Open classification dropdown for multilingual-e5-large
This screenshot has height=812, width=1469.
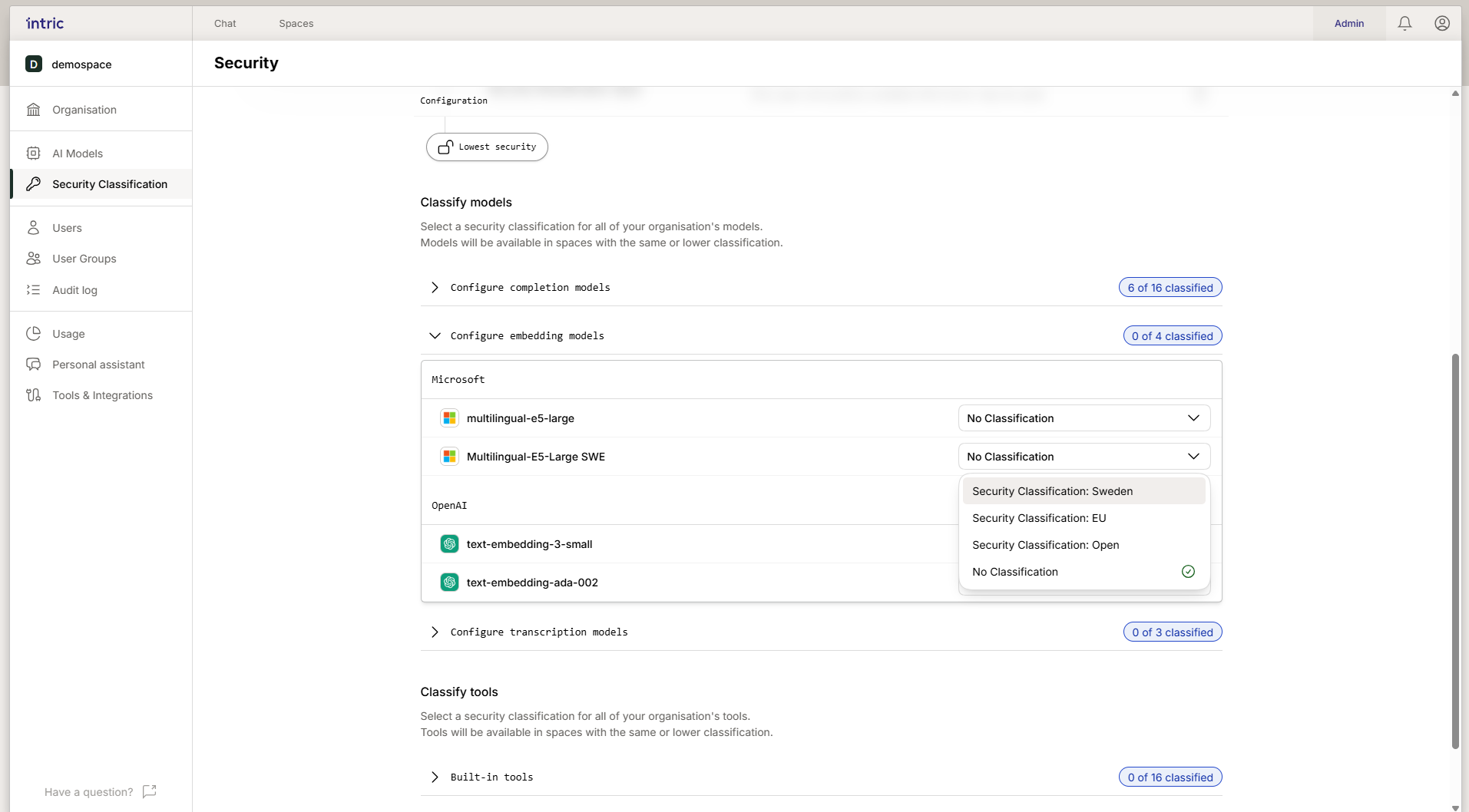1084,418
